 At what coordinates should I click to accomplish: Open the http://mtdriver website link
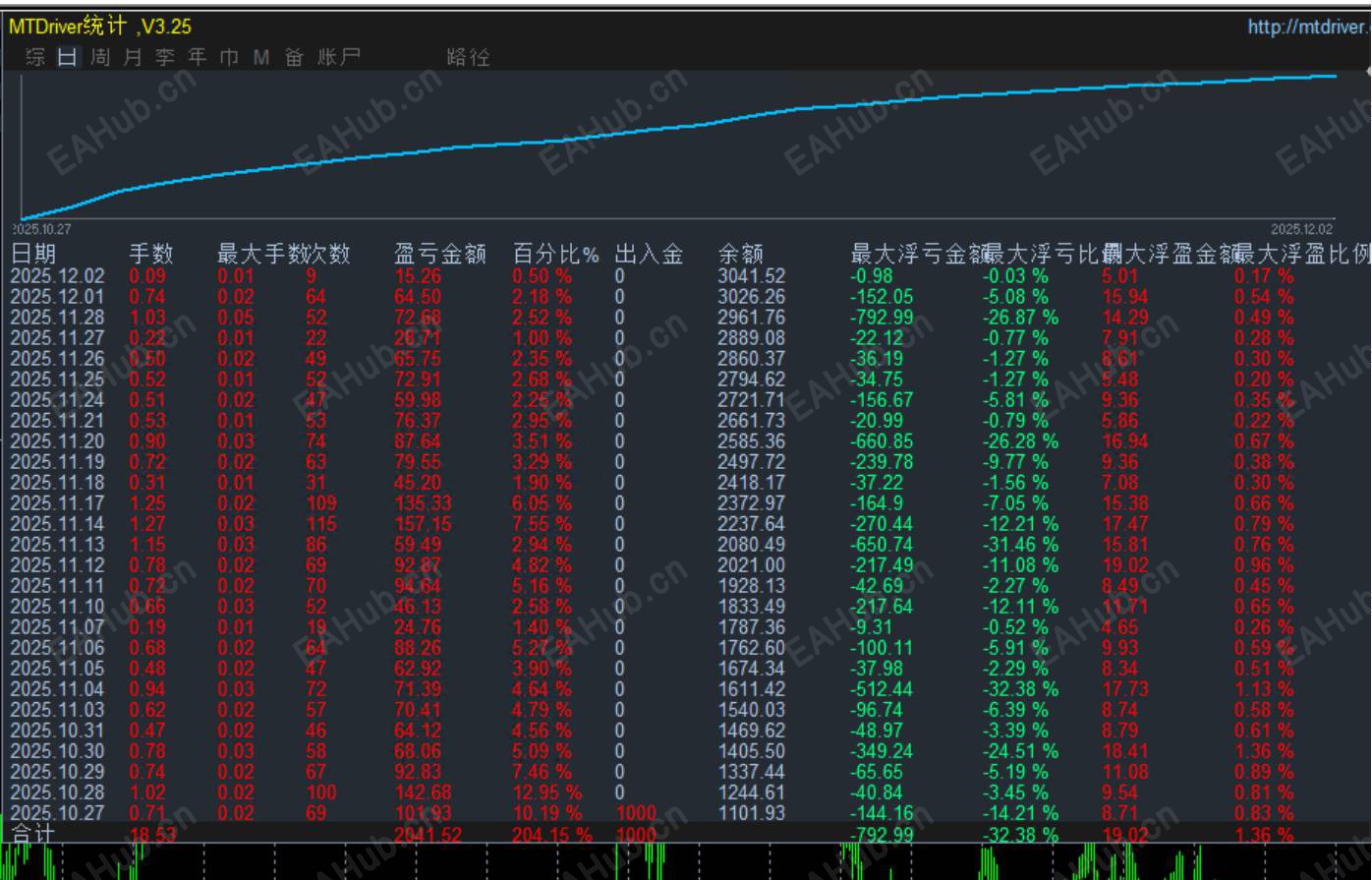tap(1309, 27)
